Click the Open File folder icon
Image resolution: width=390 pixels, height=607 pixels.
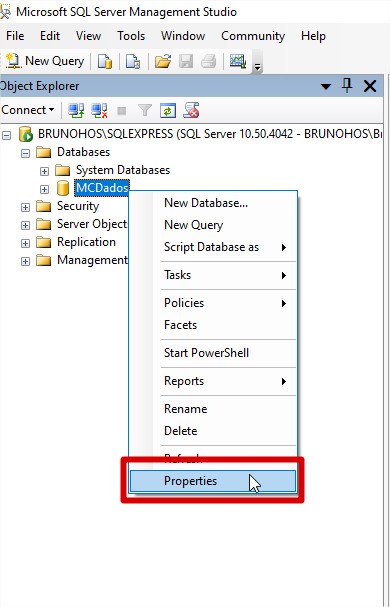(x=163, y=61)
